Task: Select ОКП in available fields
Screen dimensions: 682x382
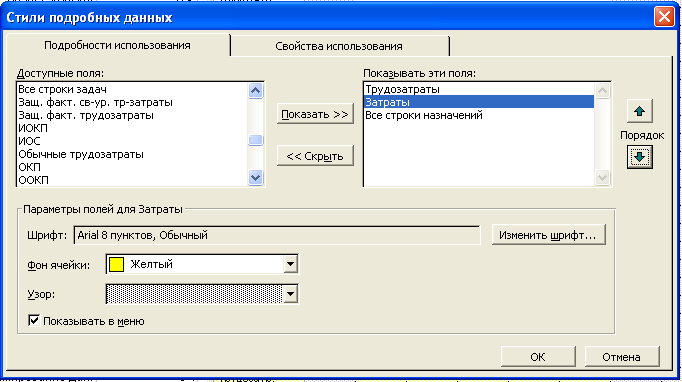Action: pyautogui.click(x=132, y=167)
